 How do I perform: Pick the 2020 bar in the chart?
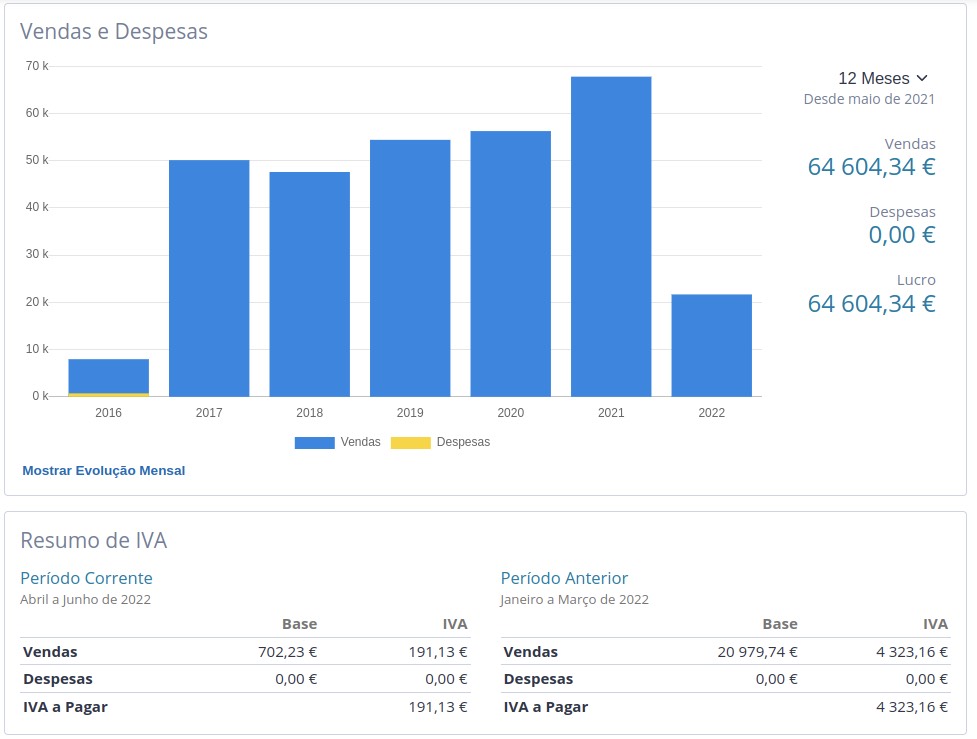coord(510,264)
